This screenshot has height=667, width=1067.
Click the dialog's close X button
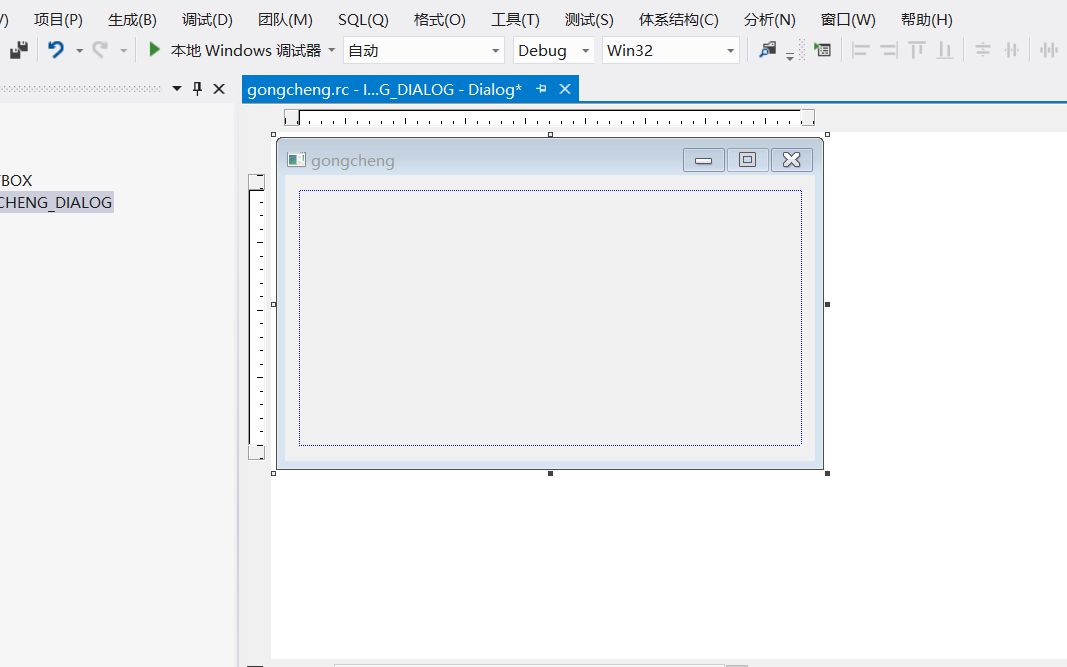791,160
